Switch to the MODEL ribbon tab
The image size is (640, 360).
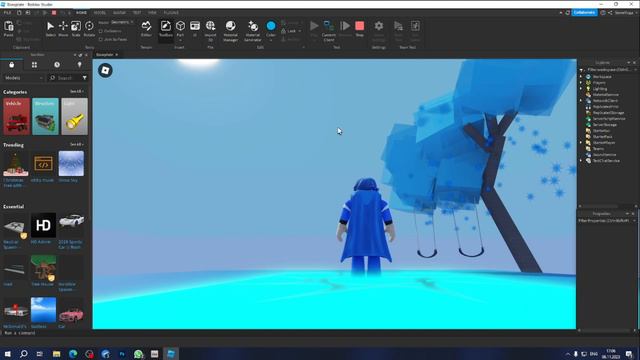pos(100,13)
